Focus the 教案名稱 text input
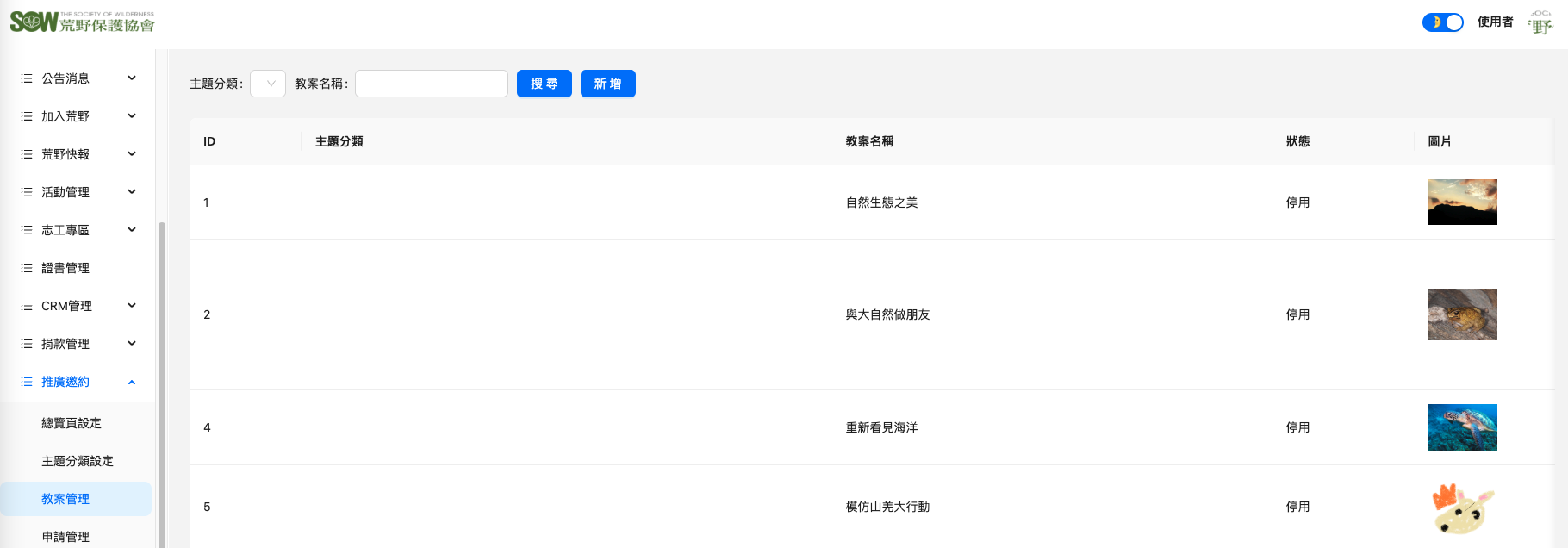This screenshot has width=1568, height=548. click(431, 84)
